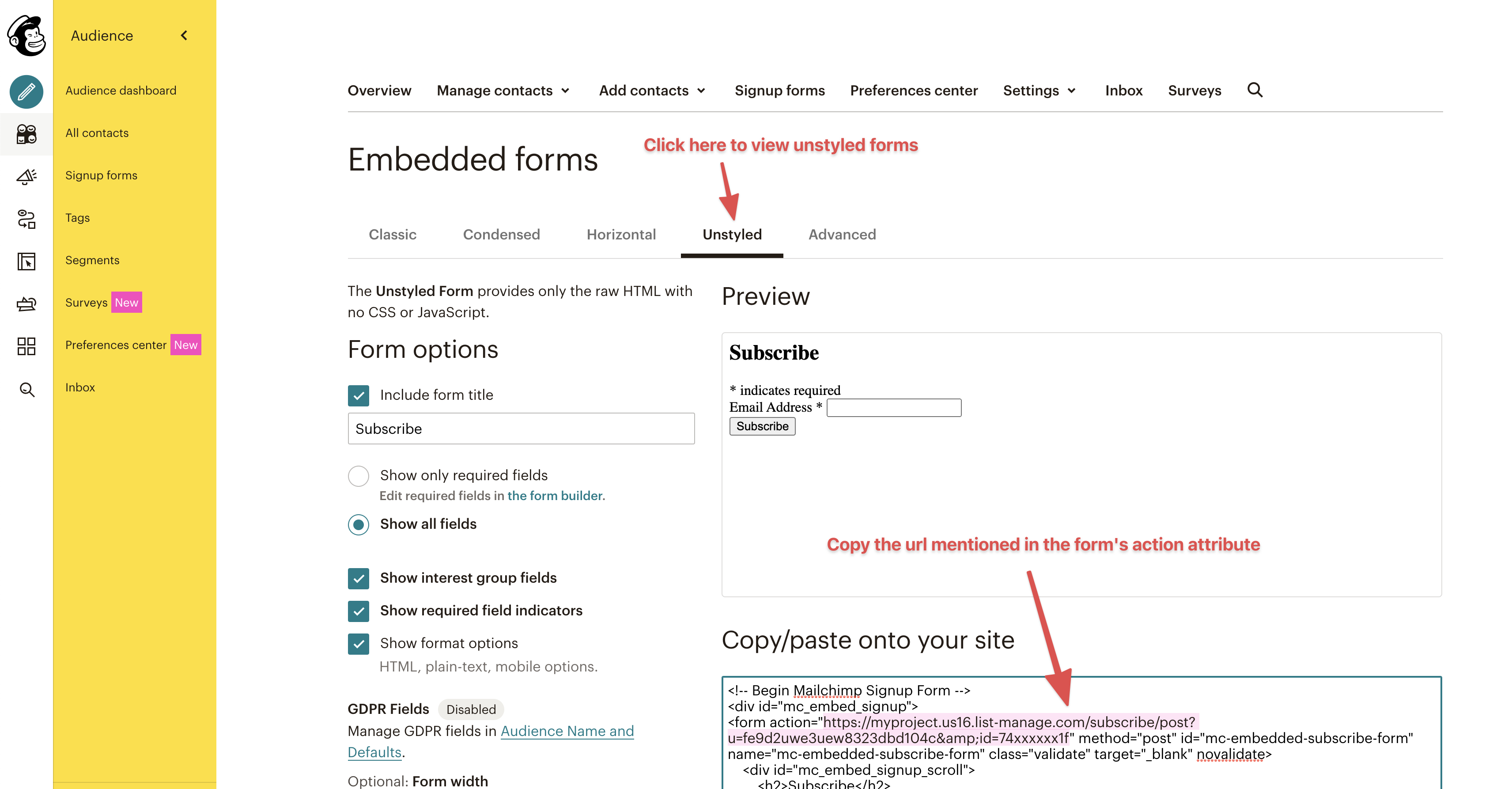Click the form title text field

[521, 429]
